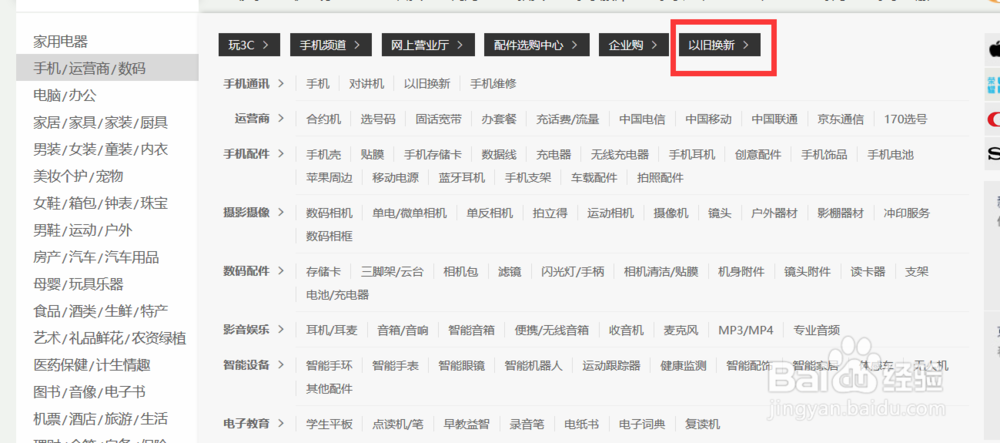1000x443 pixels.
Task: Select 男装/女装/童装/内衣 category
Action: coord(101,149)
